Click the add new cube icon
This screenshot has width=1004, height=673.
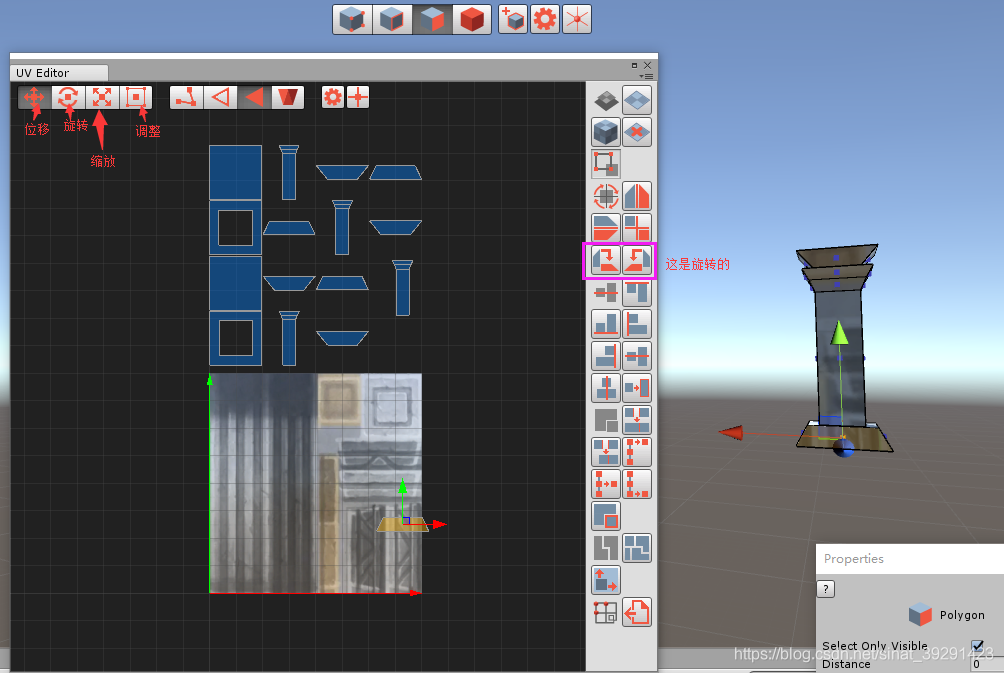point(512,19)
